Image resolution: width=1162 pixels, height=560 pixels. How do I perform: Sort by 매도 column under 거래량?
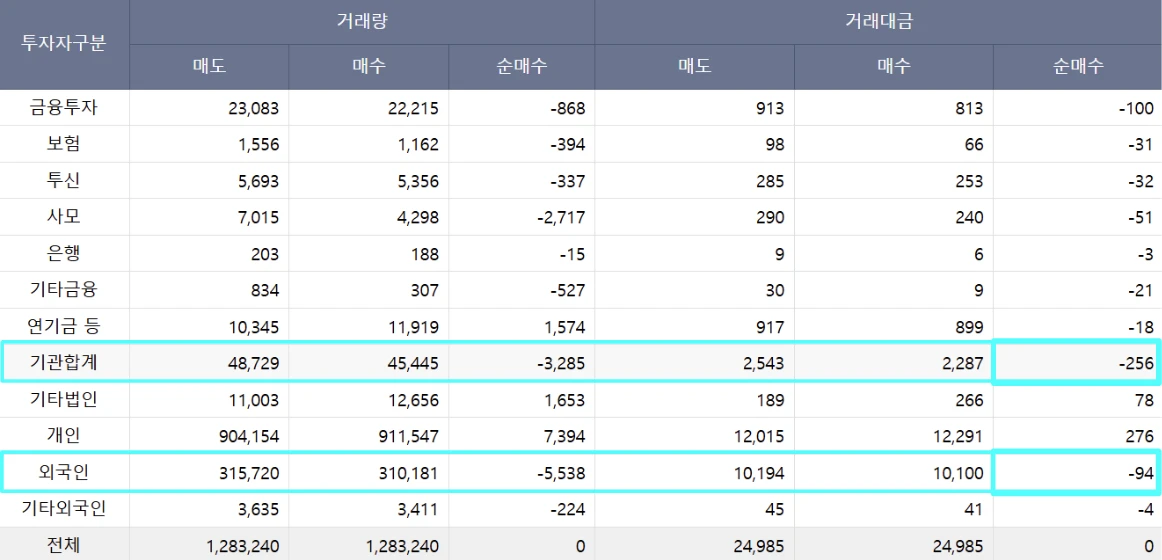coord(209,67)
